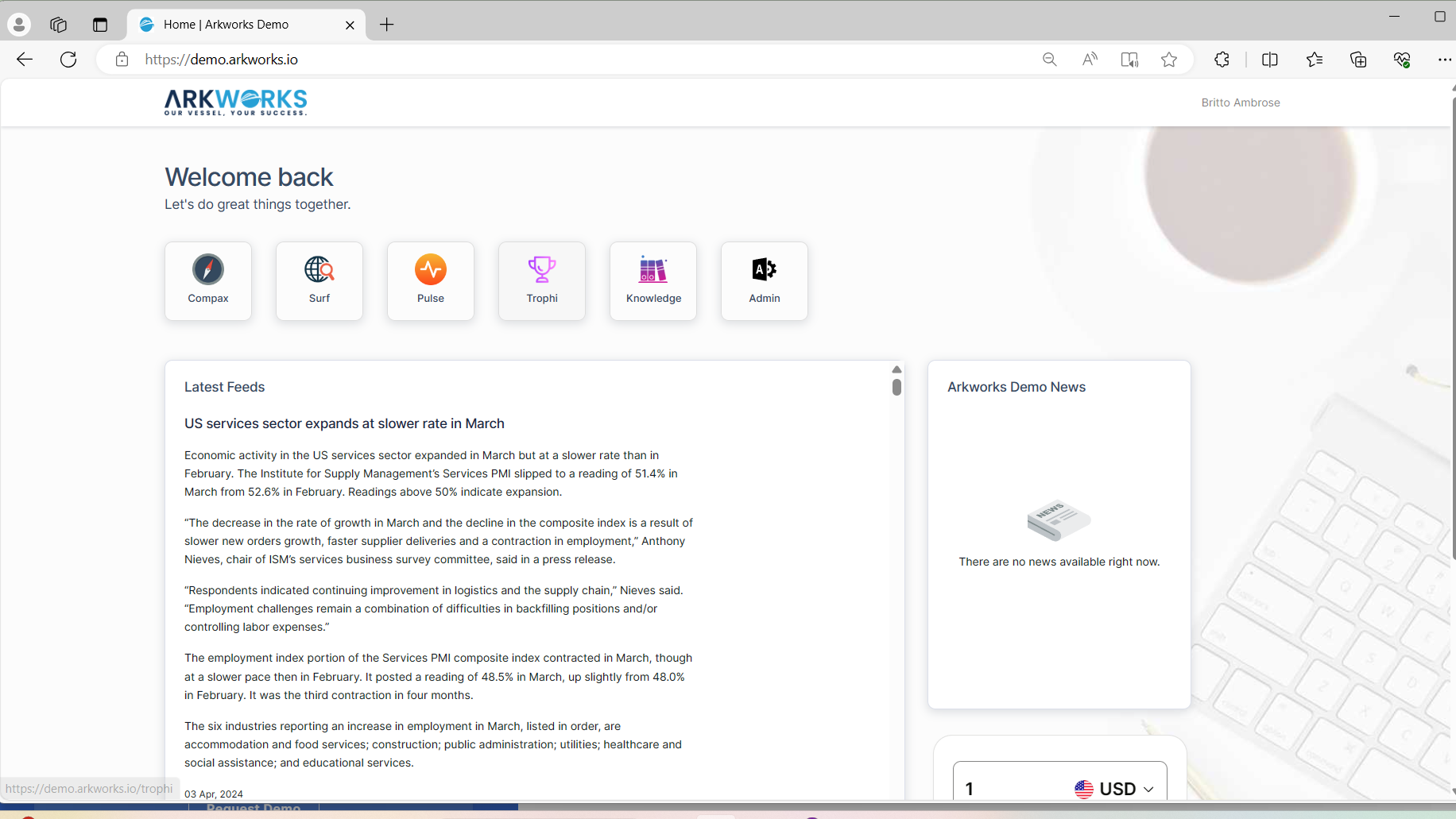Select the Home | Arkworks Demo tab

click(246, 25)
